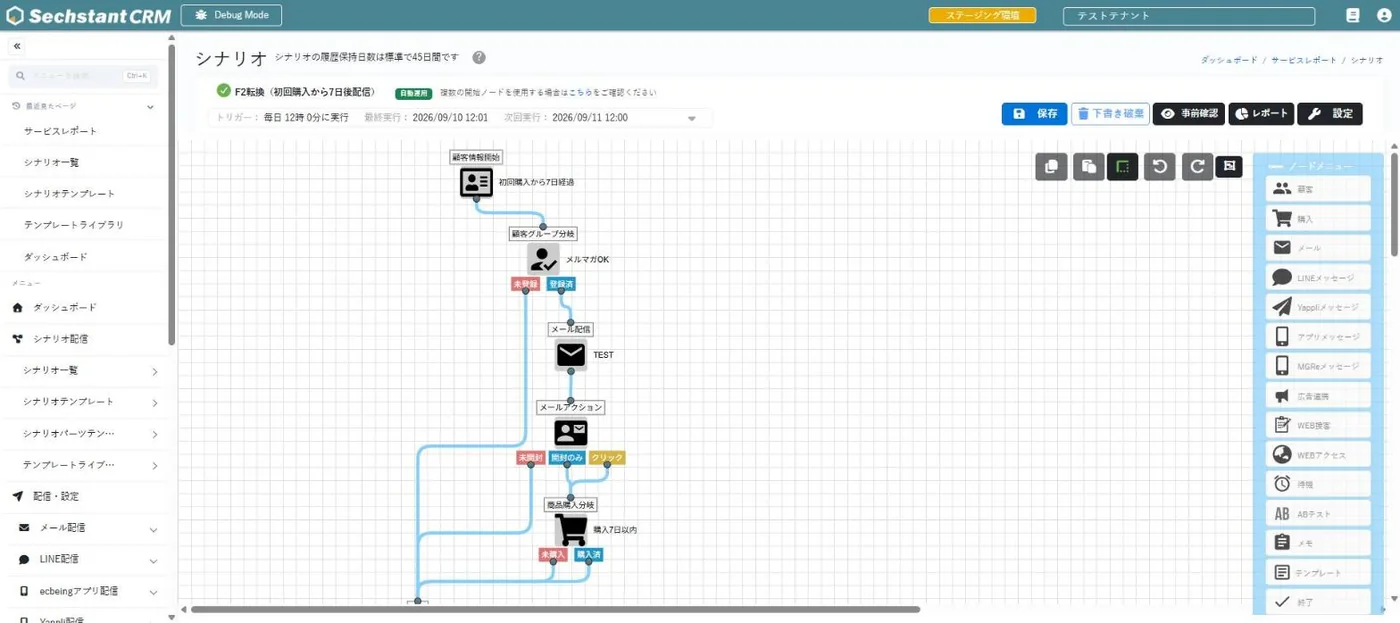
Task: Click the 保存 save button
Action: tap(1034, 114)
